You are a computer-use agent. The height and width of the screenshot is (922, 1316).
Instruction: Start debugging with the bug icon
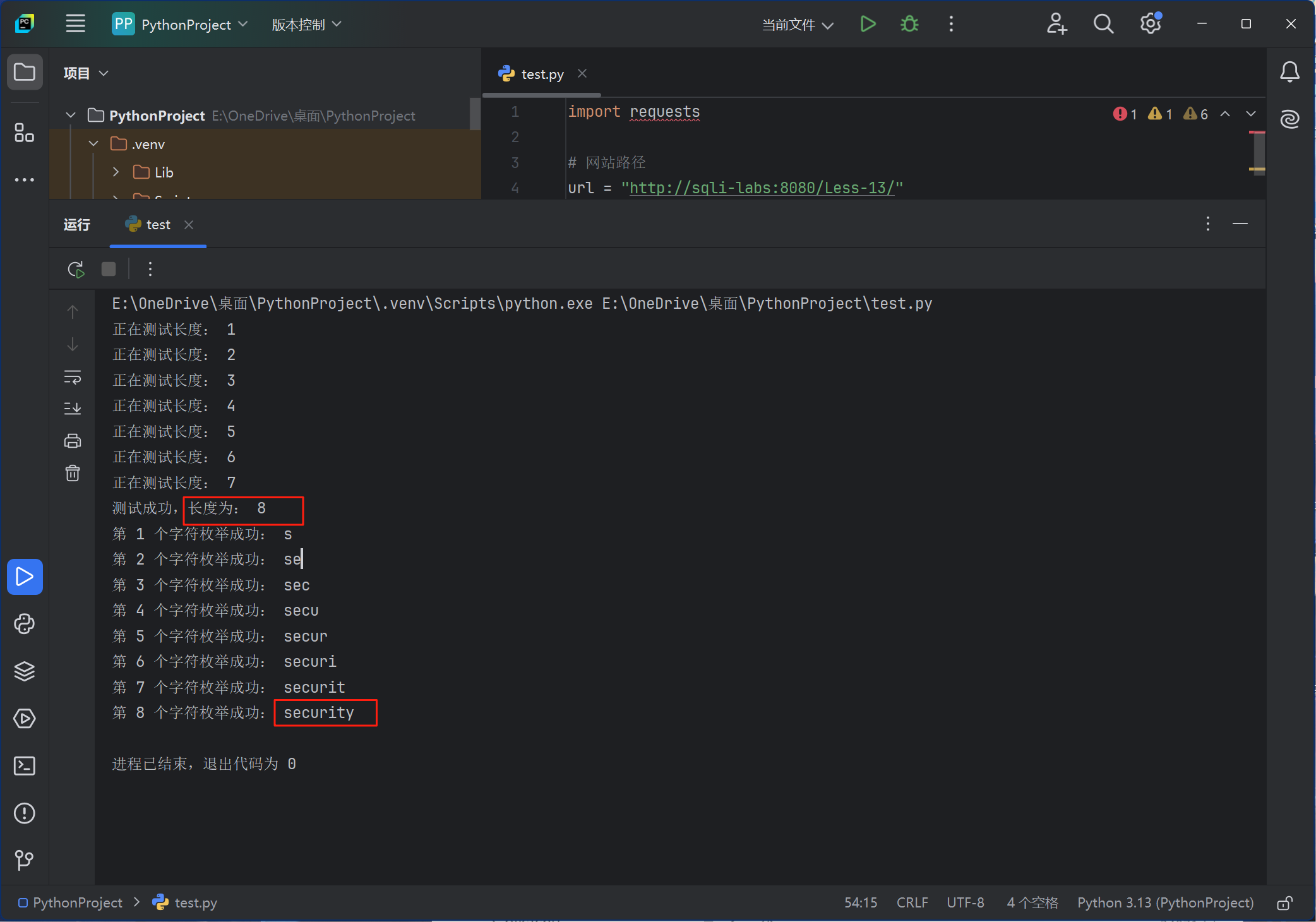coord(909,24)
